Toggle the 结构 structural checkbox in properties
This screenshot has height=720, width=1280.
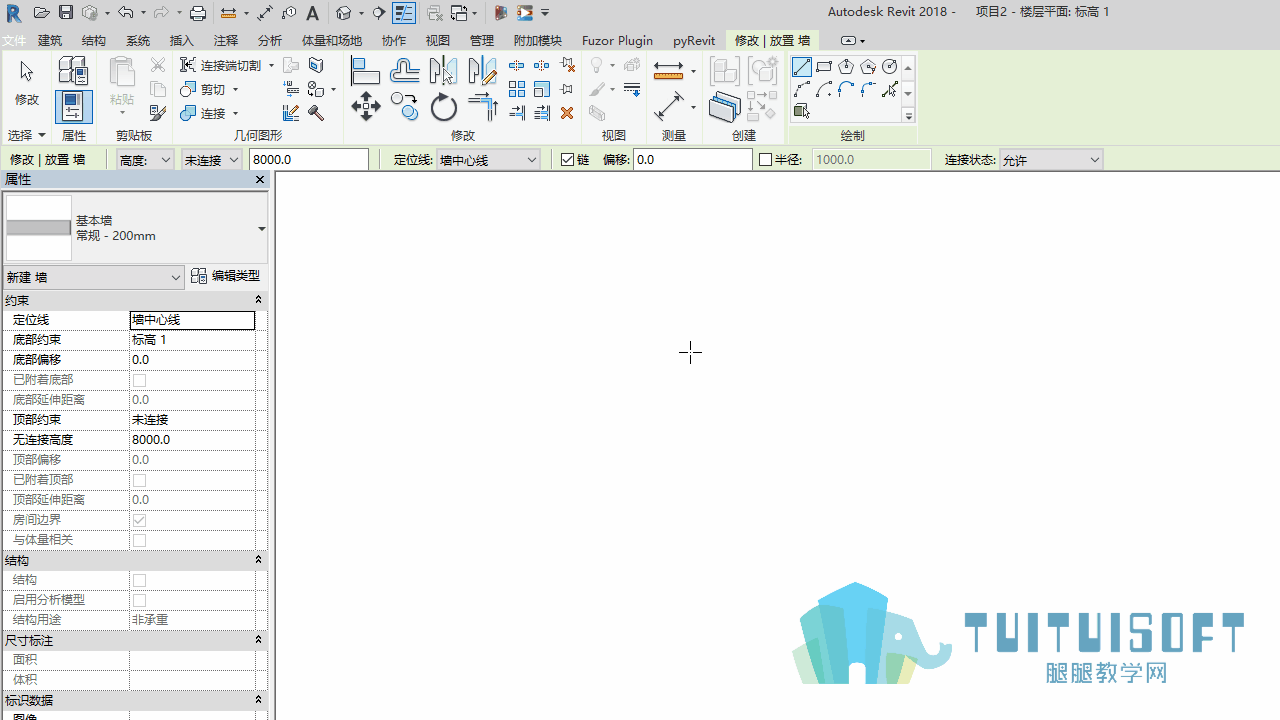(x=139, y=580)
